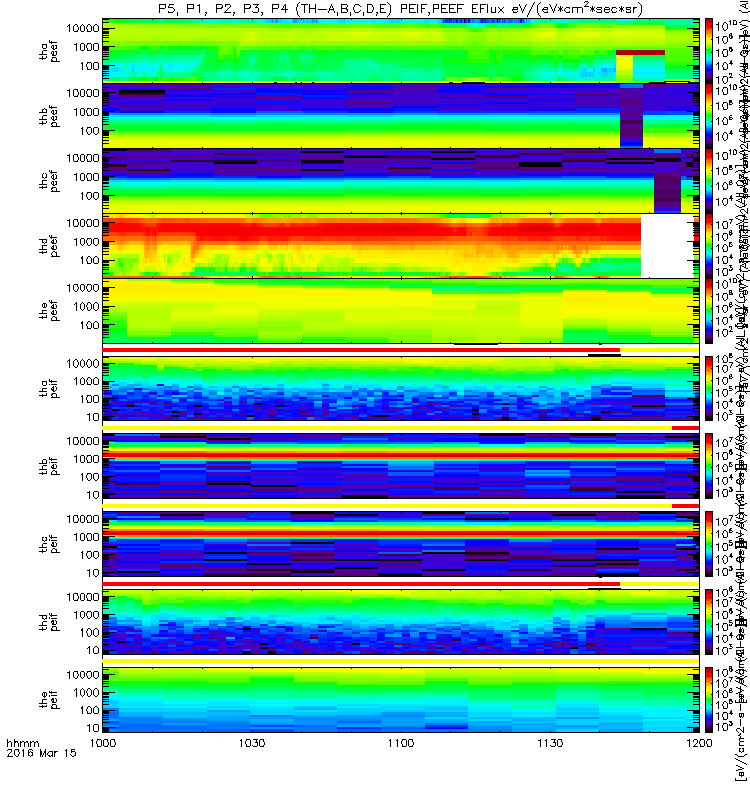Screen dimensions: 750x800
Task: Click the 1030 time axis label
Action: point(252,743)
